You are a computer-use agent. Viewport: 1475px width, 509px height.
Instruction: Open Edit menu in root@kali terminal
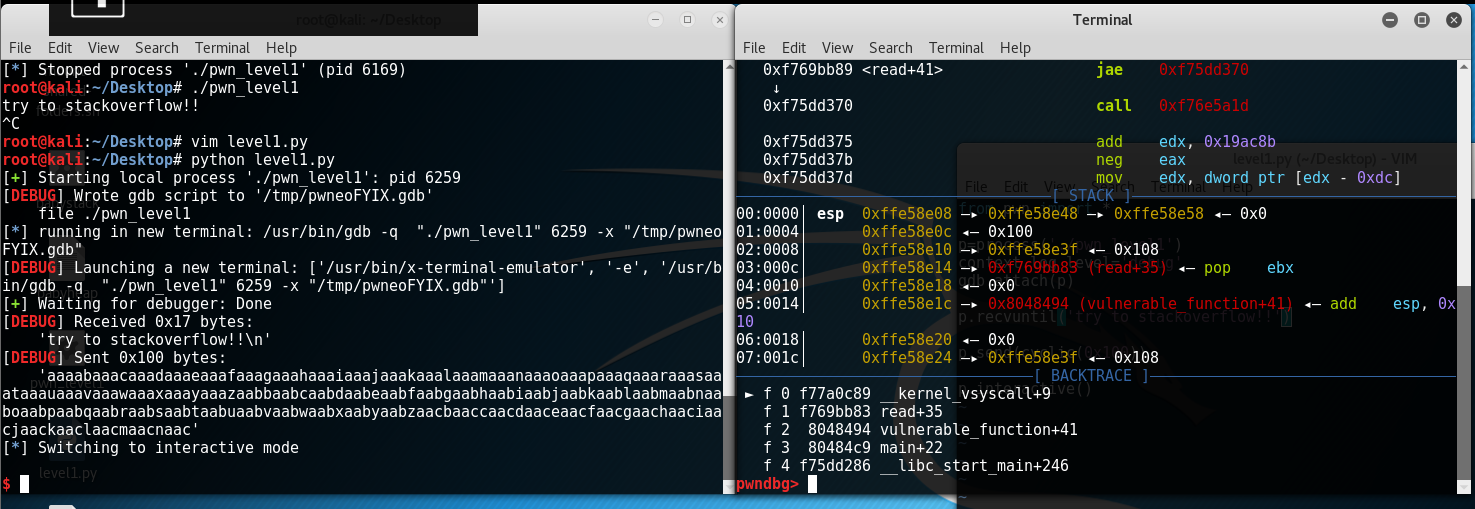[x=60, y=47]
